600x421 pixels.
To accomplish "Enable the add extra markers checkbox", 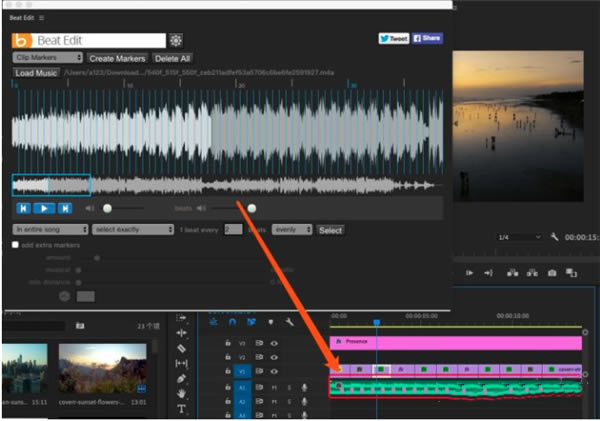I will [16, 244].
